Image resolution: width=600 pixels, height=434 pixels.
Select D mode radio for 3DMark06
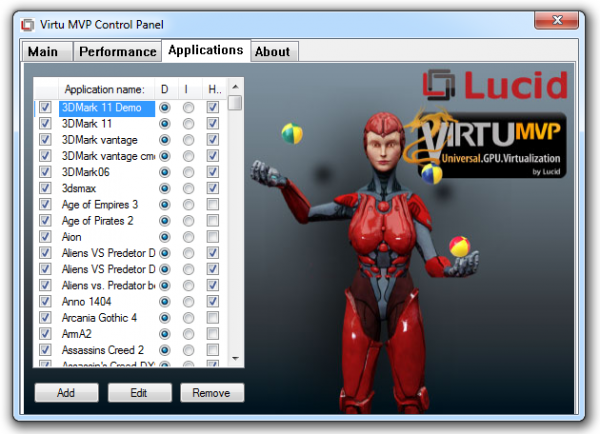[x=165, y=172]
